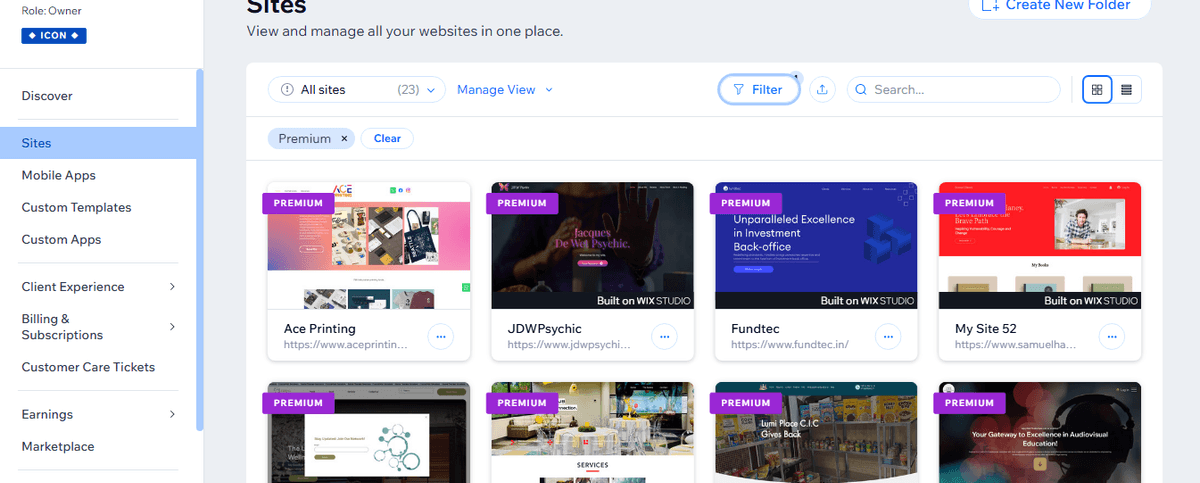Click the My Site 52 name
Screen dimensions: 1200x483
tap(985, 328)
